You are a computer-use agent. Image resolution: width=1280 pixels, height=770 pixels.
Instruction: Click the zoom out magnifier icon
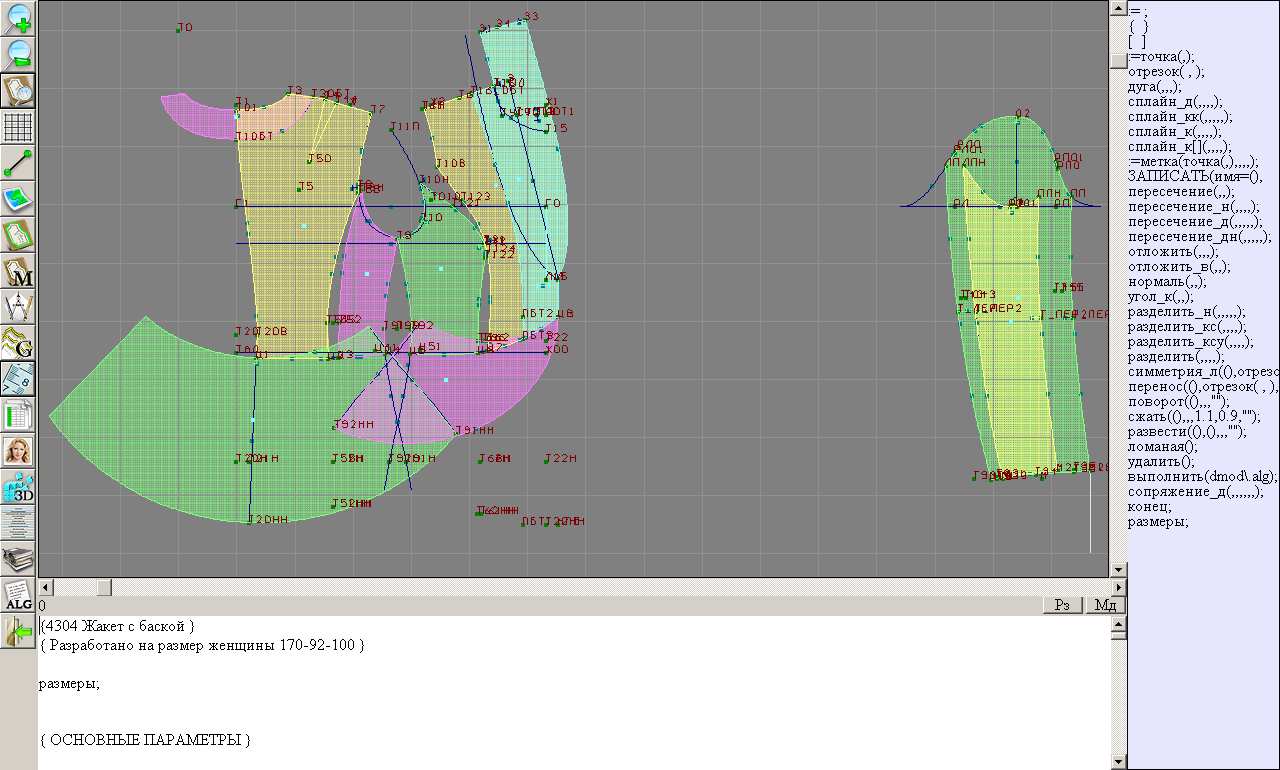[x=18, y=53]
